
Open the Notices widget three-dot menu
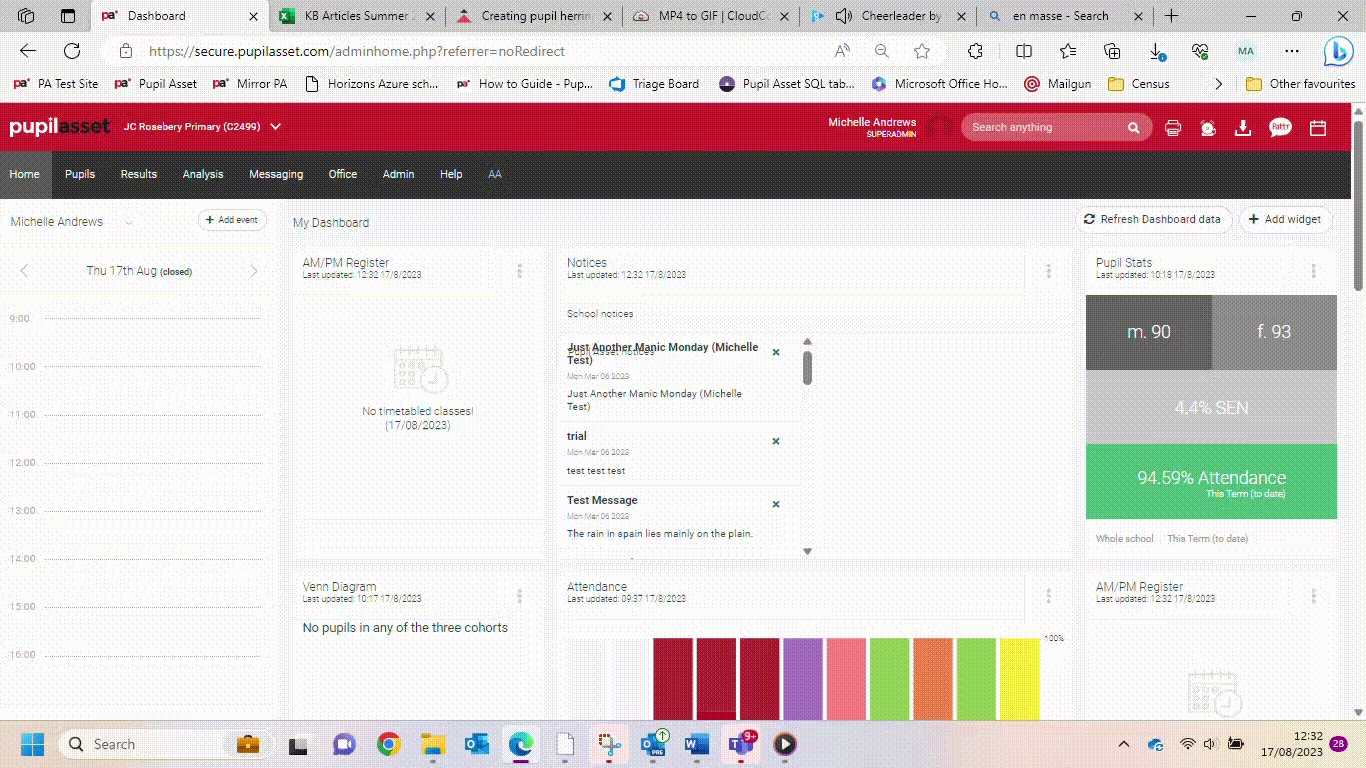(x=1048, y=270)
